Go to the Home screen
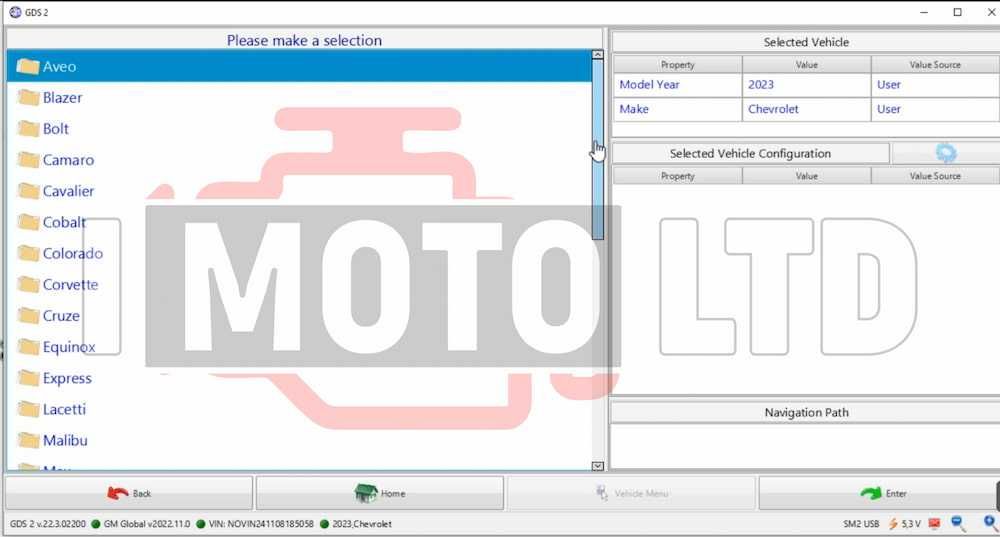The height and width of the screenshot is (537, 1000). (380, 493)
